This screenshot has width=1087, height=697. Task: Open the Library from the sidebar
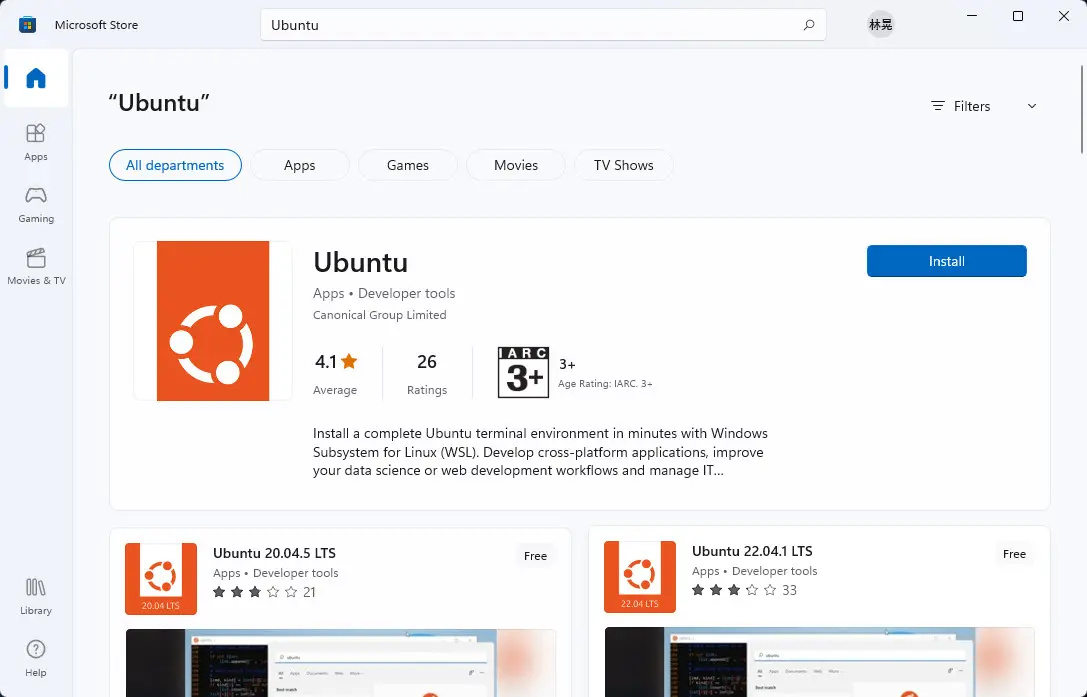click(35, 596)
